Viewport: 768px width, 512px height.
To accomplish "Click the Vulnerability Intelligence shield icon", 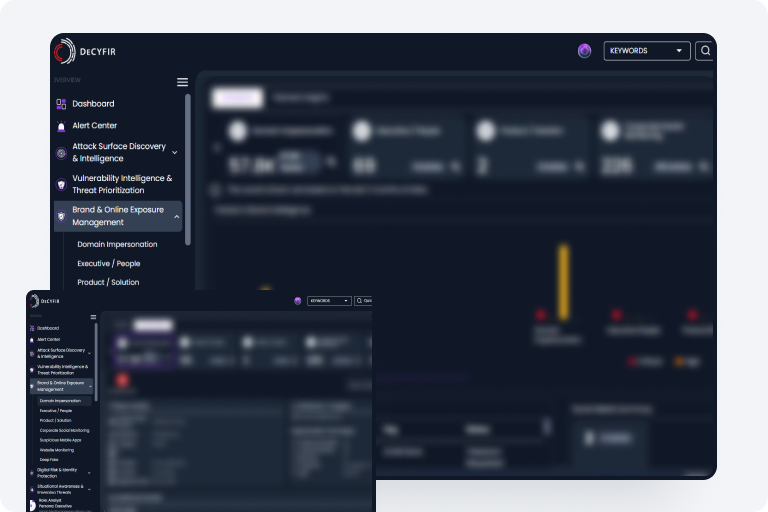I will tap(61, 185).
